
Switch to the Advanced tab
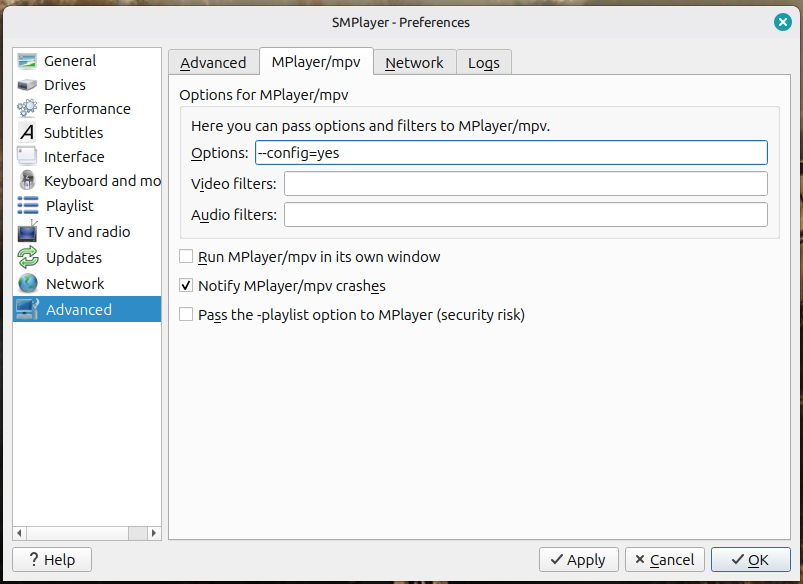[213, 62]
